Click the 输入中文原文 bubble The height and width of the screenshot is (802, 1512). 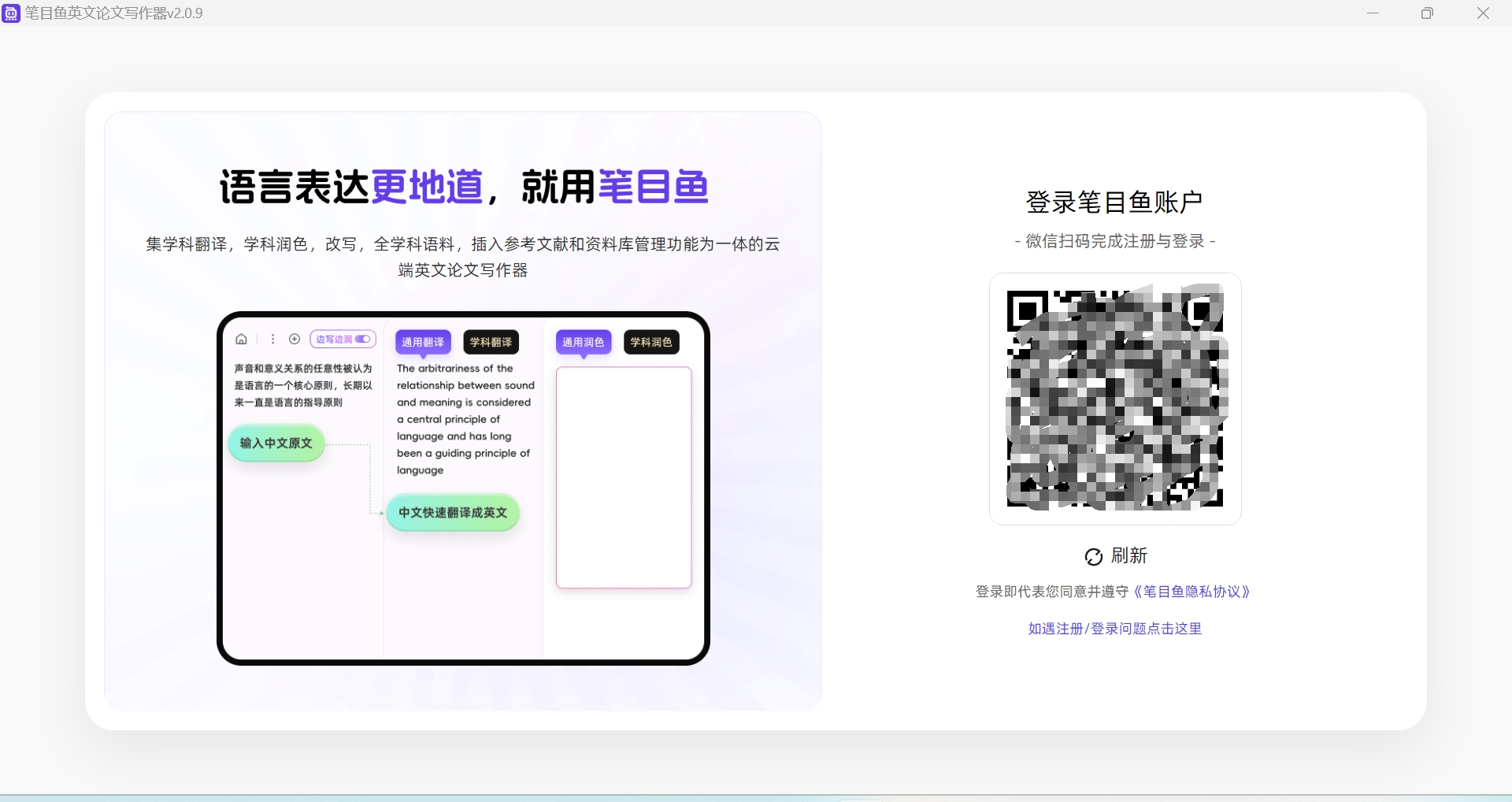point(276,443)
